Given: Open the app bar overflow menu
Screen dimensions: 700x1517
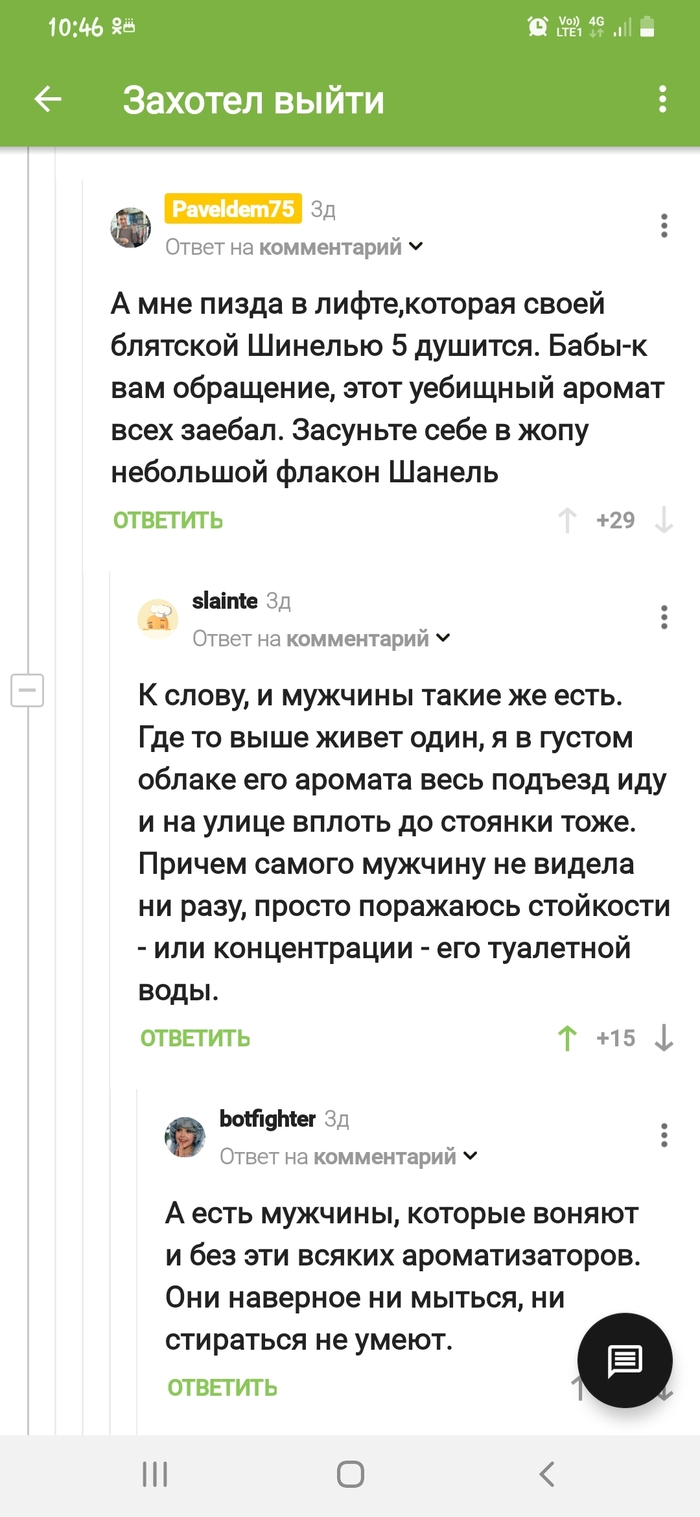Looking at the screenshot, I should [661, 97].
